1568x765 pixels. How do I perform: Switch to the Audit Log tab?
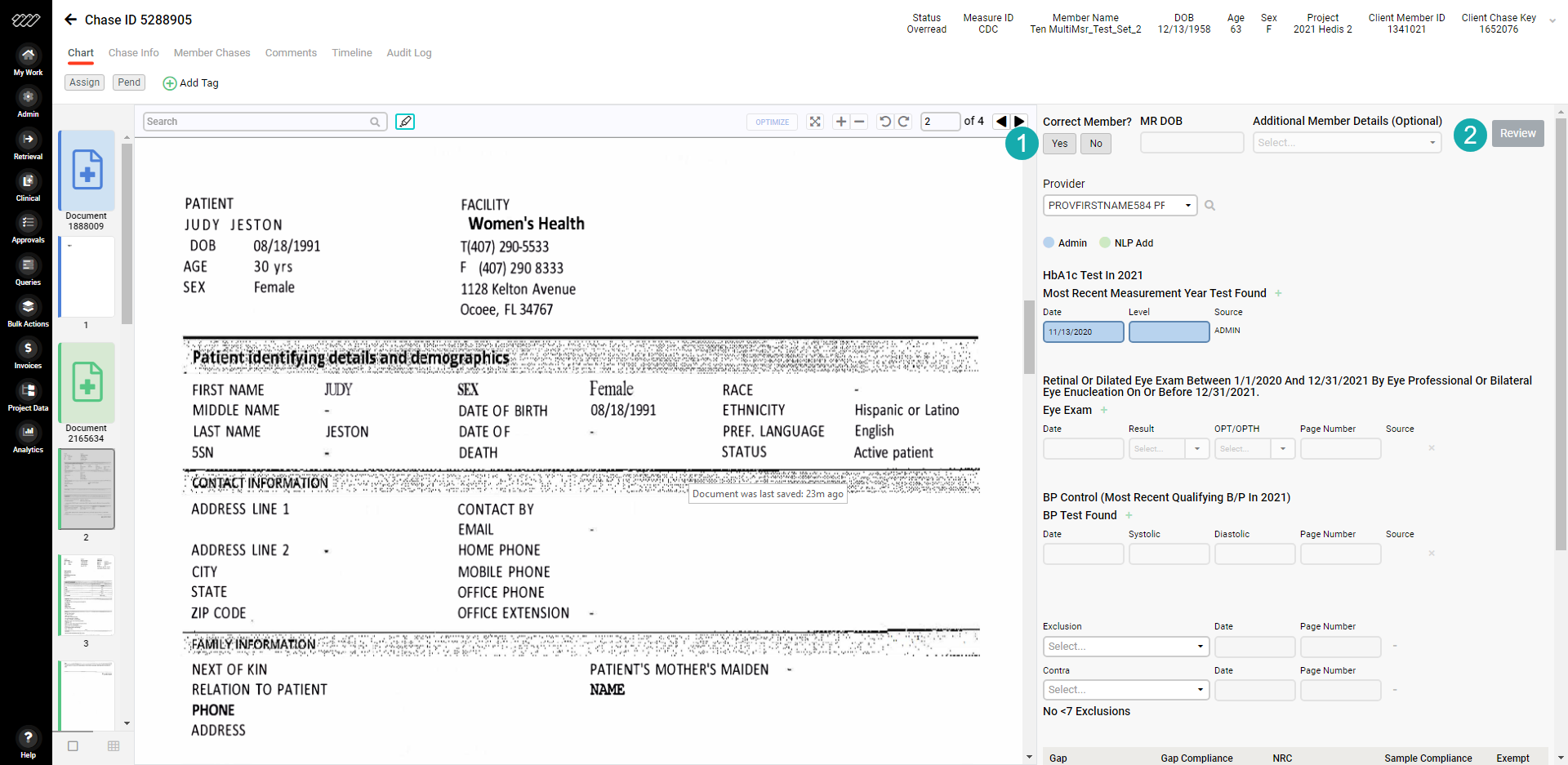coord(409,53)
